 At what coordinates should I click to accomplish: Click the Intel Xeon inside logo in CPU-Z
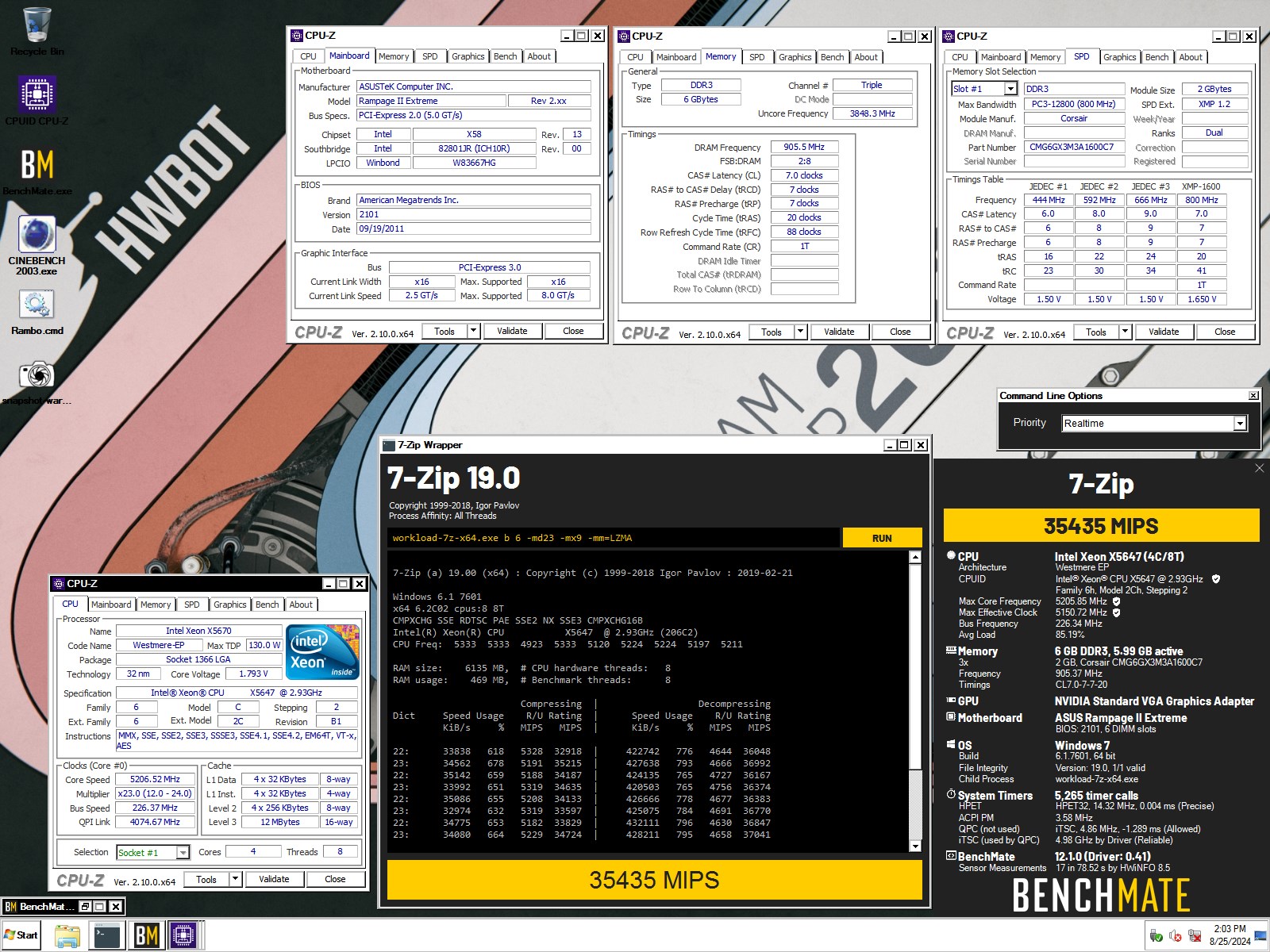[x=324, y=653]
